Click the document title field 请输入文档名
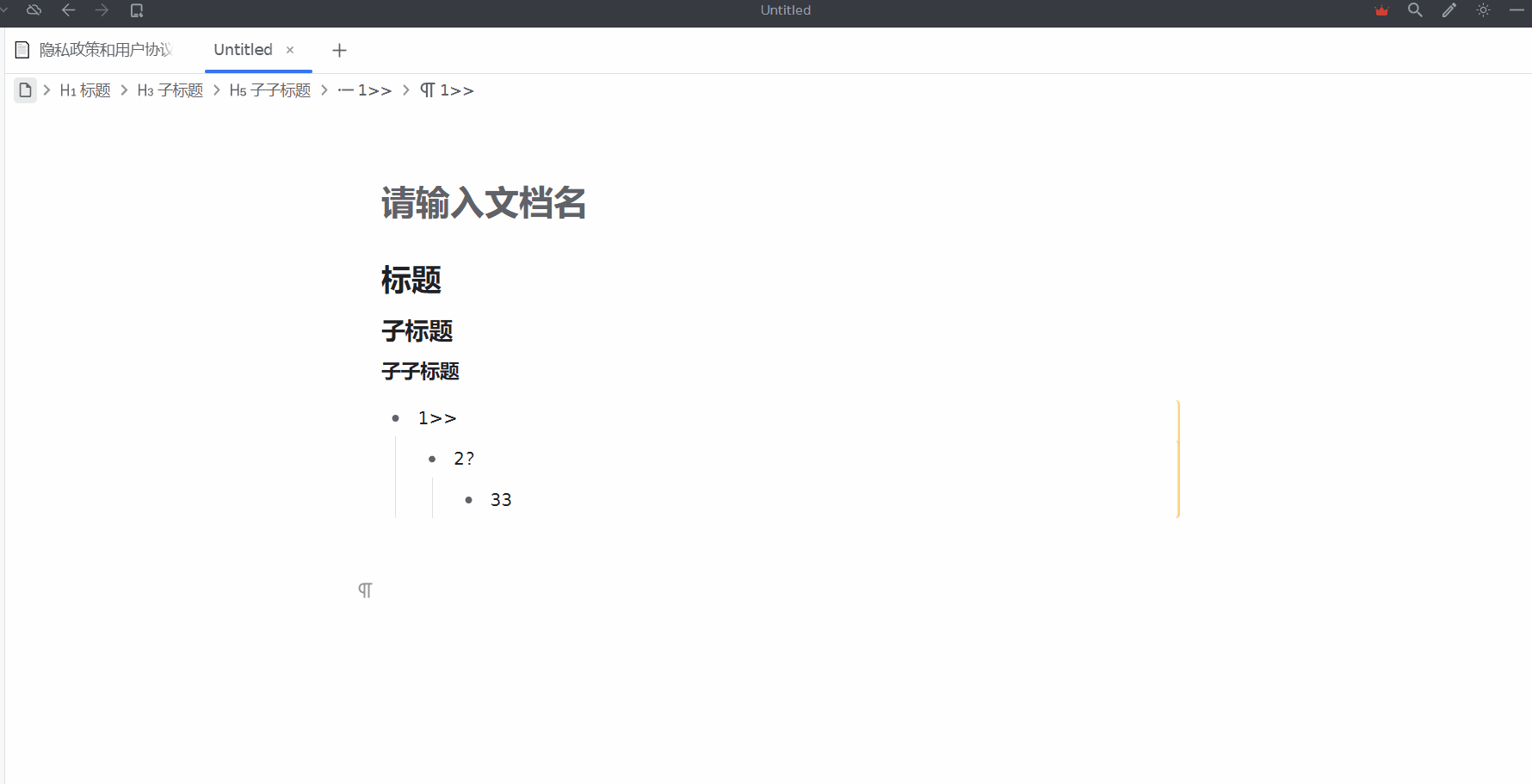Viewport: 1532px width, 784px height. click(484, 203)
